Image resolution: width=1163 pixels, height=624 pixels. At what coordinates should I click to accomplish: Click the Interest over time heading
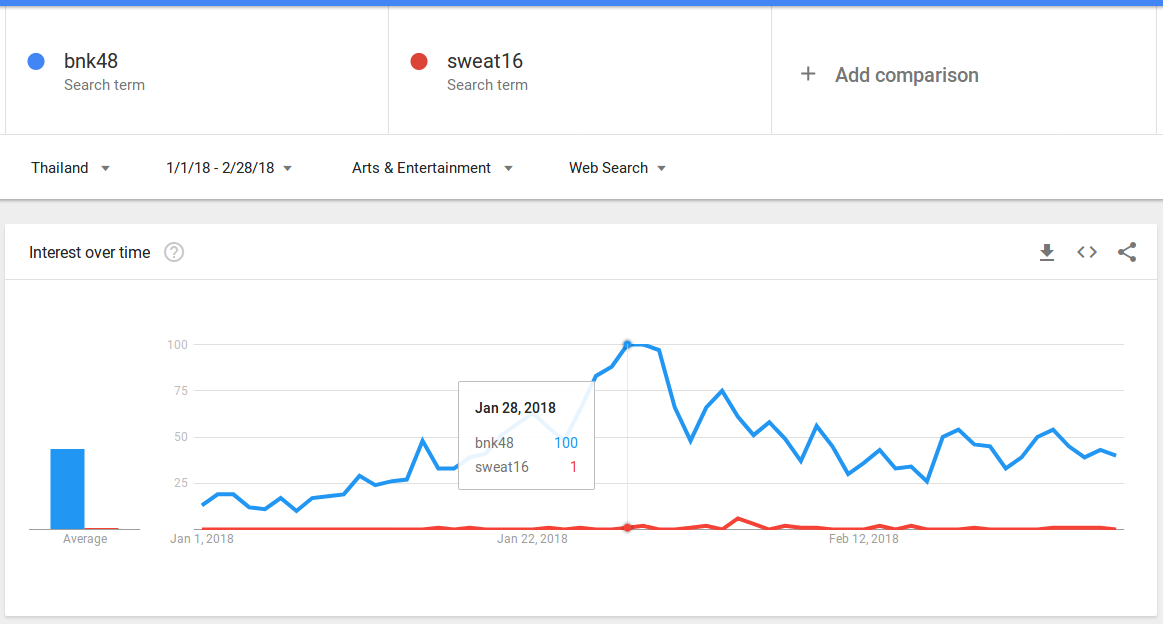point(90,252)
